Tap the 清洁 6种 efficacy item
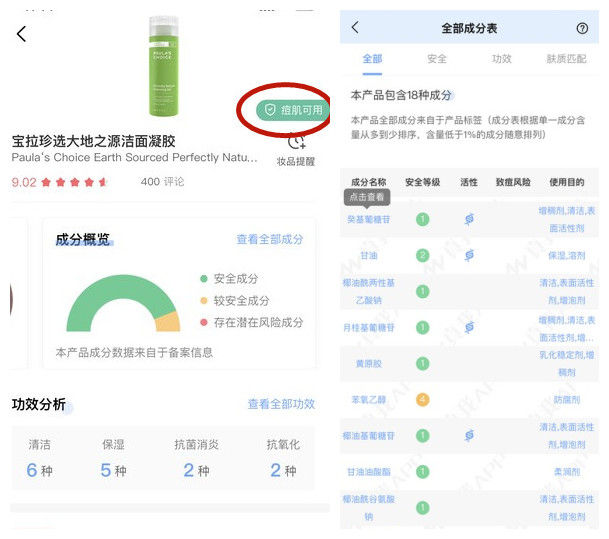609x539 pixels. pos(40,458)
